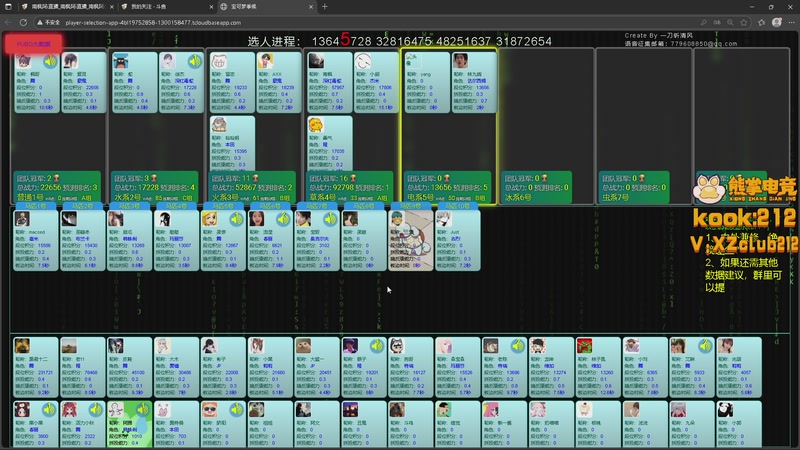800x450 pixels.
Task: Click the pig face avatar on the 19233 card
Action: click(218, 61)
